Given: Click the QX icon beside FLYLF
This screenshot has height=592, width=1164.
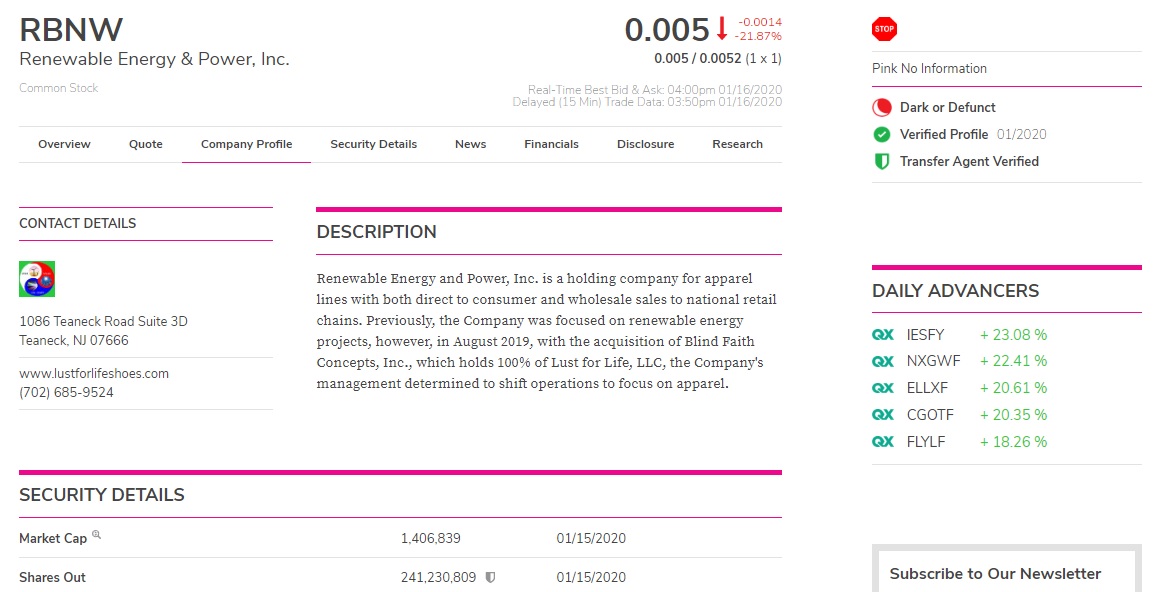Looking at the screenshot, I should pyautogui.click(x=883, y=441).
